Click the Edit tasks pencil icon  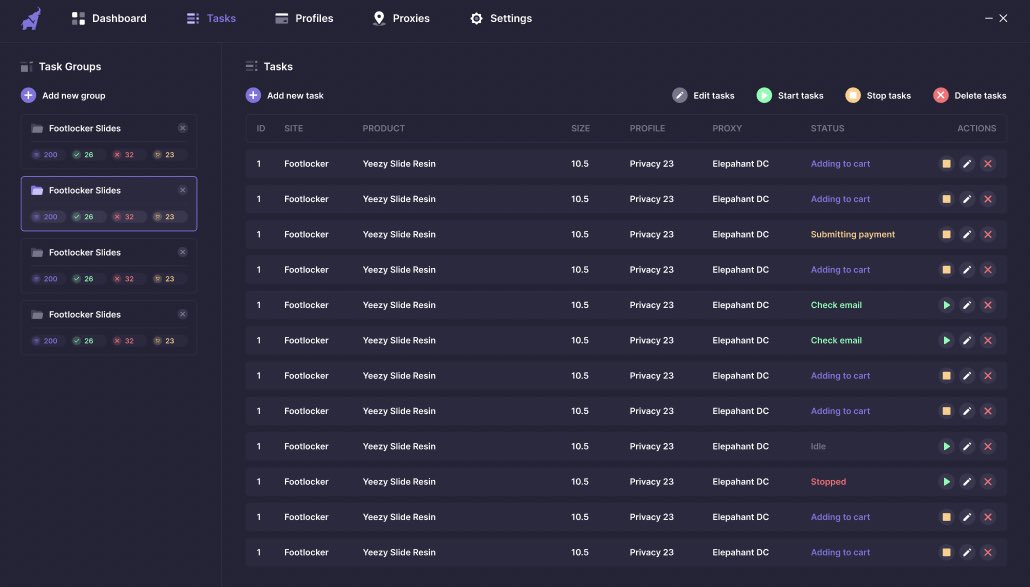(681, 95)
